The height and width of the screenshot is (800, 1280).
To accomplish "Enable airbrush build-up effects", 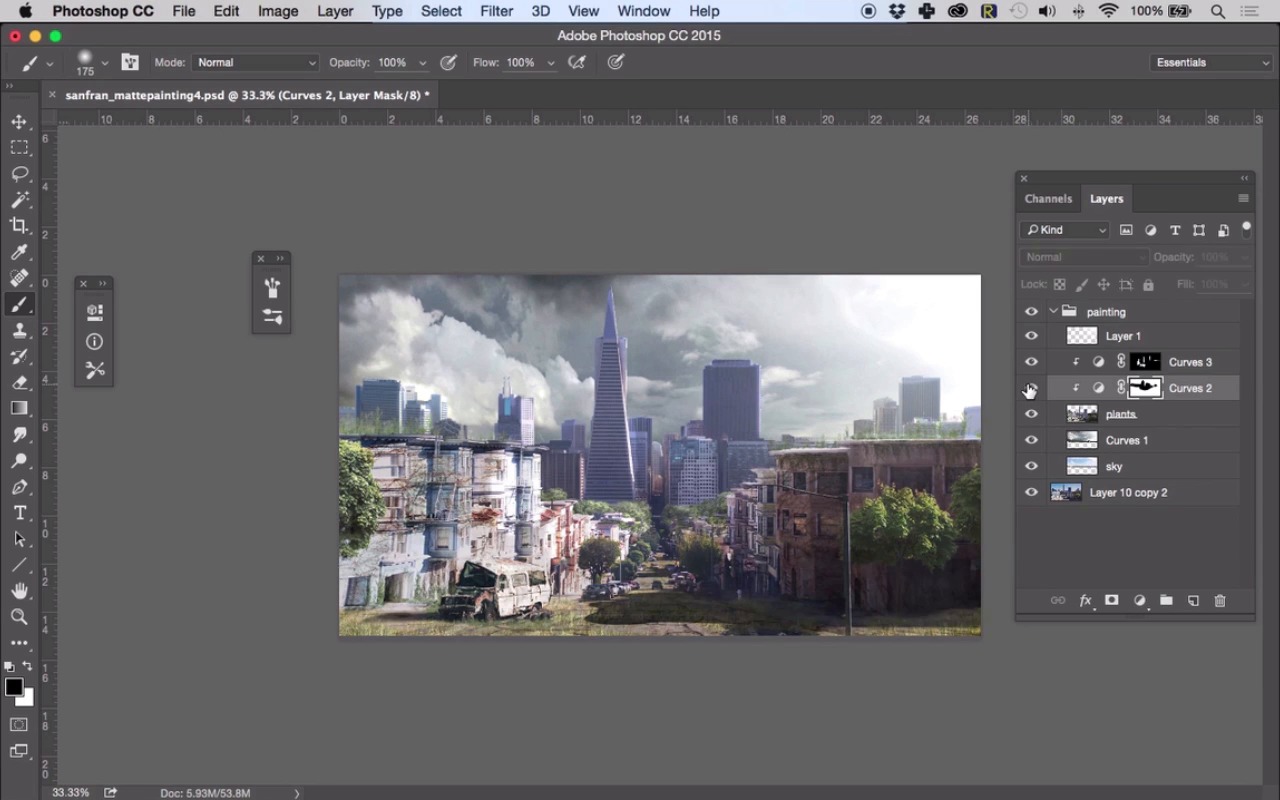I will click(577, 62).
